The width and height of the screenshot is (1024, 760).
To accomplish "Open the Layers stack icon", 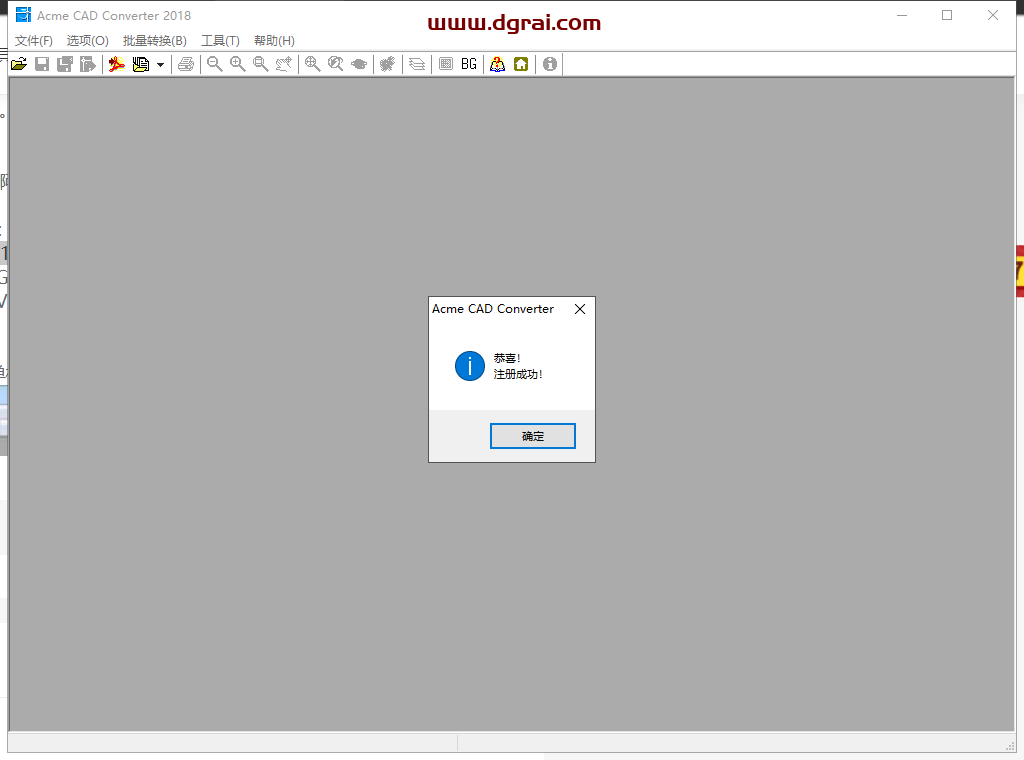I will pos(417,64).
